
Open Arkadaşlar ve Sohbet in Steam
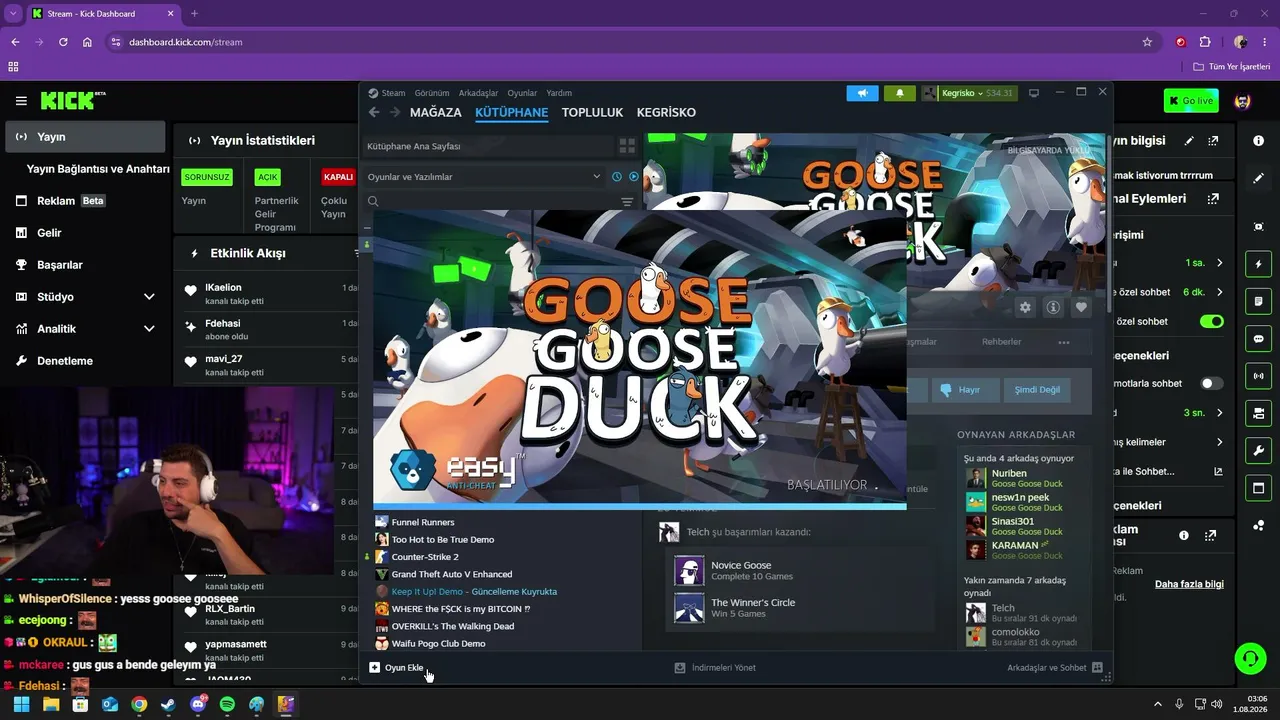point(1054,667)
